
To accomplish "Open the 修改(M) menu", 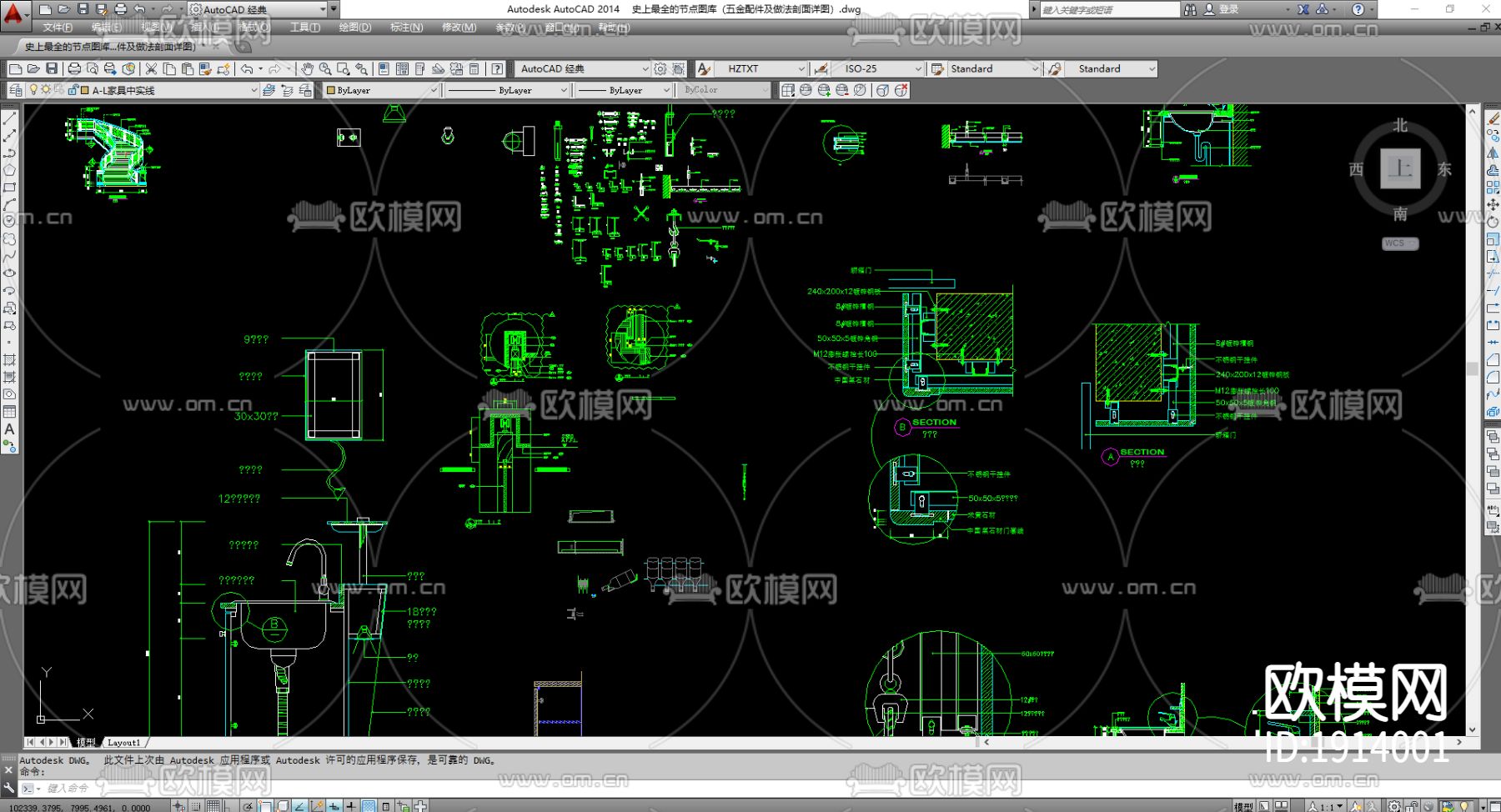I will [x=459, y=28].
